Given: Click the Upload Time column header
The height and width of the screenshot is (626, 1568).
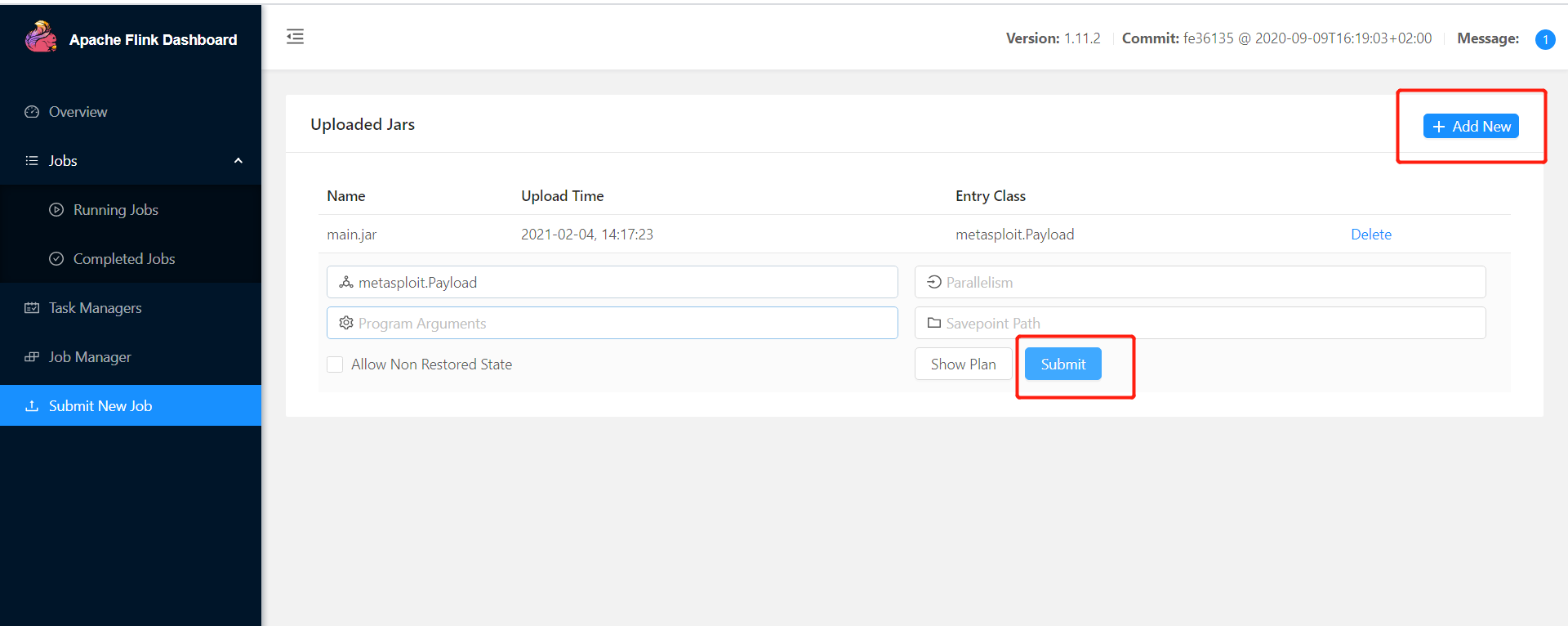Looking at the screenshot, I should coord(562,196).
